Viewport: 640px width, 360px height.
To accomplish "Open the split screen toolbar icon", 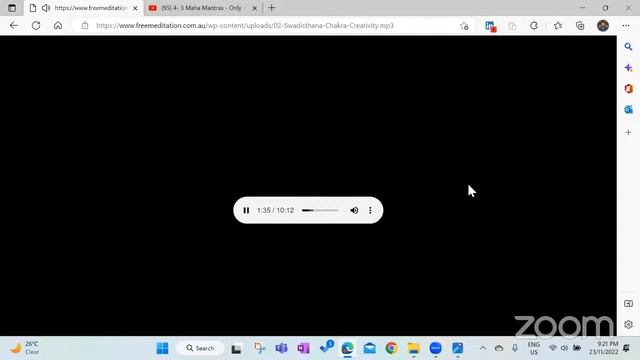I will tap(512, 26).
